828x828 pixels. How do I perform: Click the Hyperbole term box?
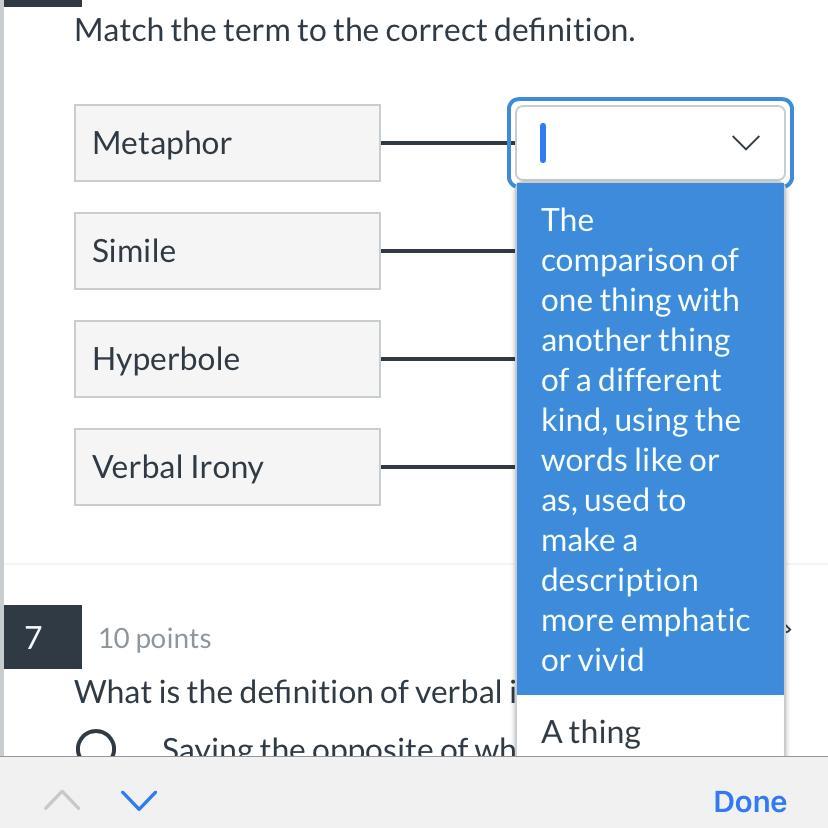[227, 359]
